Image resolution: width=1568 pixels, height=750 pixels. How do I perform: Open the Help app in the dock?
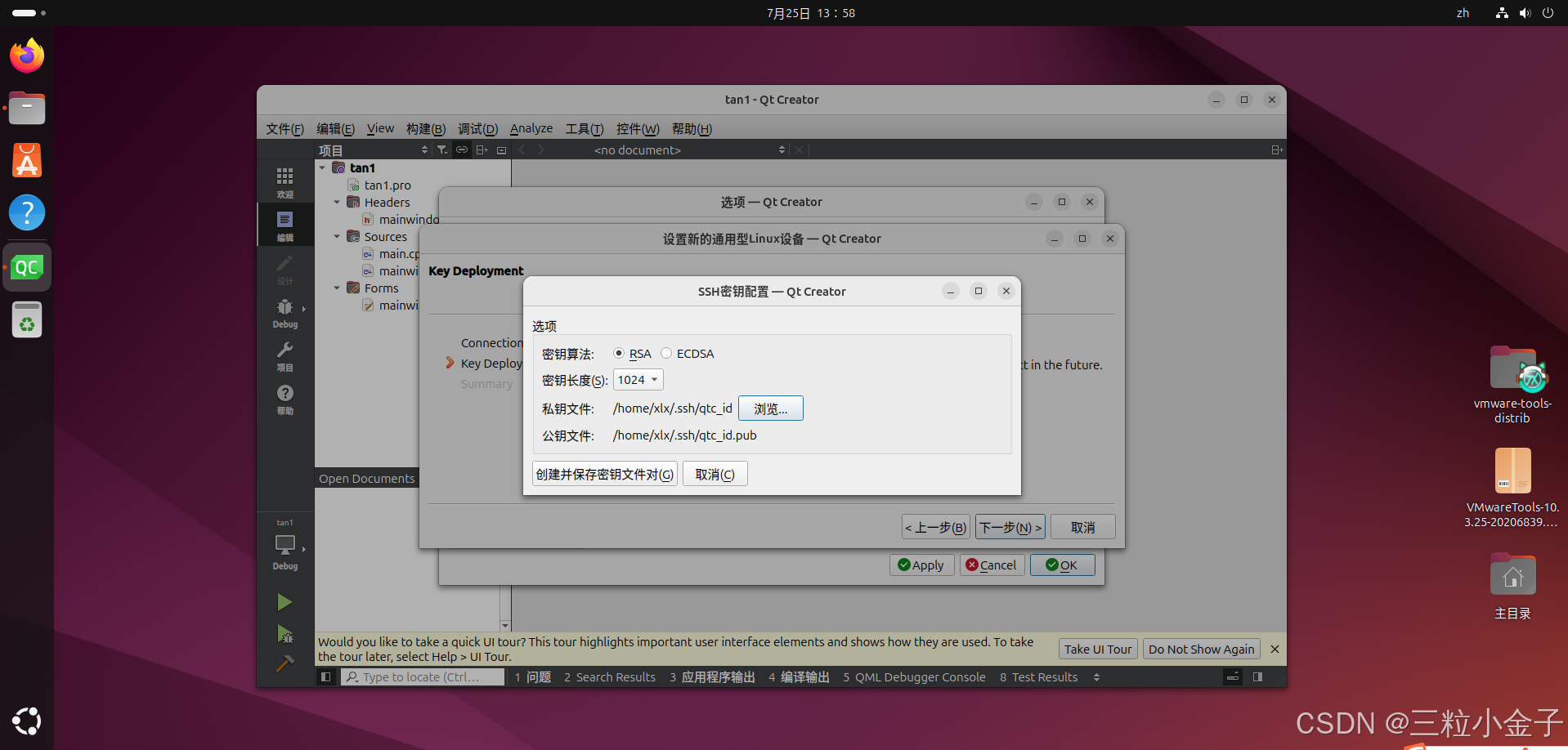(27, 212)
